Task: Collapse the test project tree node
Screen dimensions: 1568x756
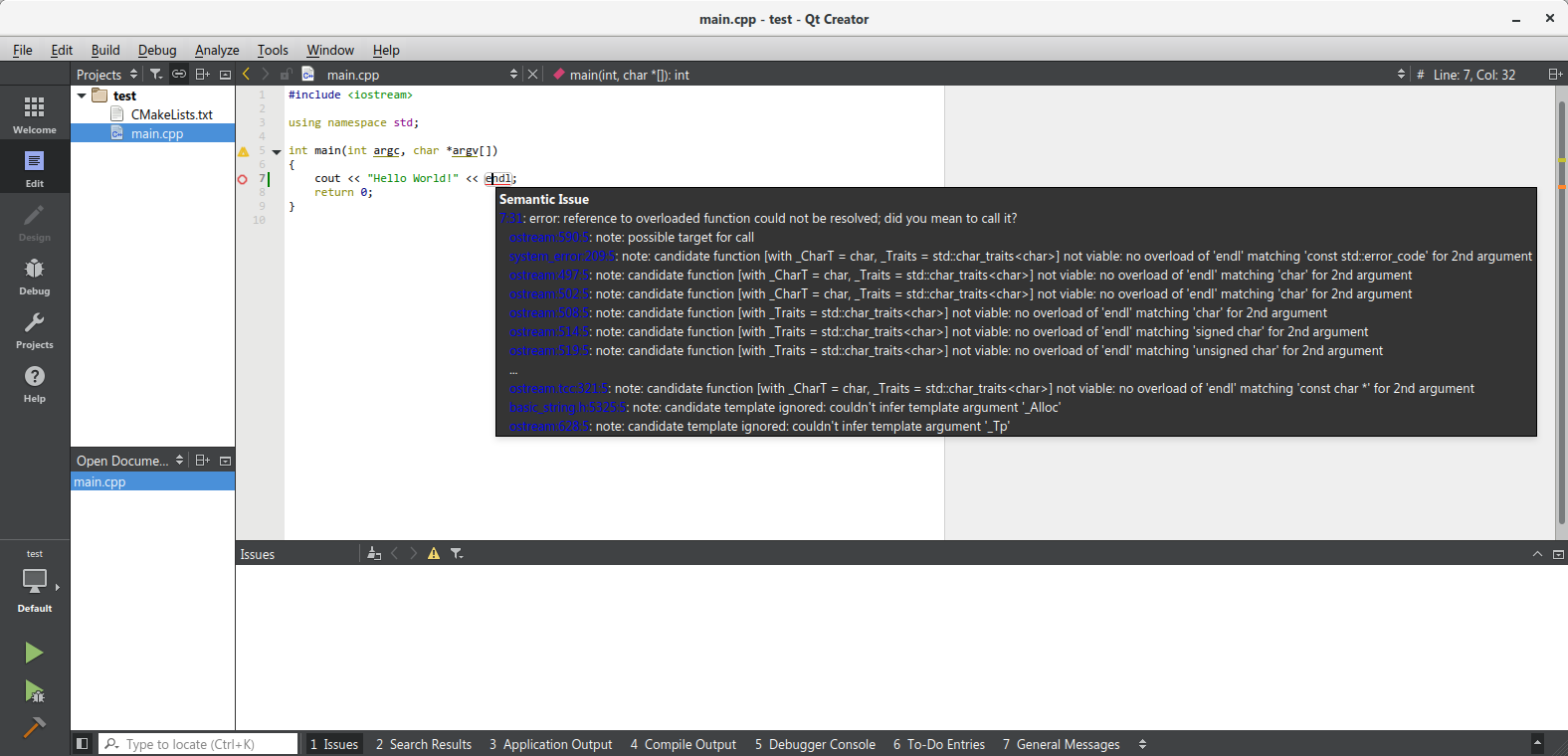Action: pyautogui.click(x=82, y=95)
